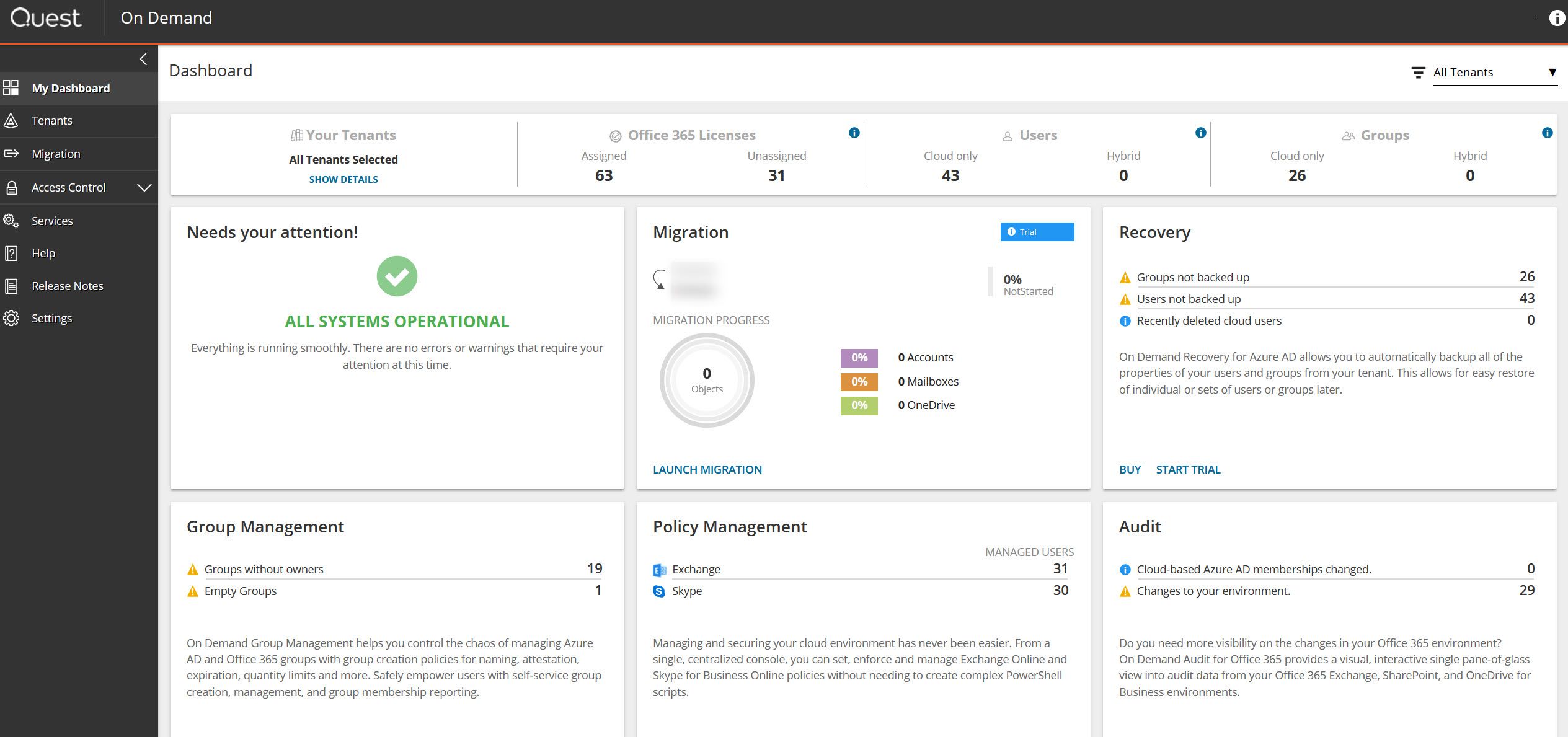
Task: Open Settings in the sidebar
Action: tap(79, 318)
